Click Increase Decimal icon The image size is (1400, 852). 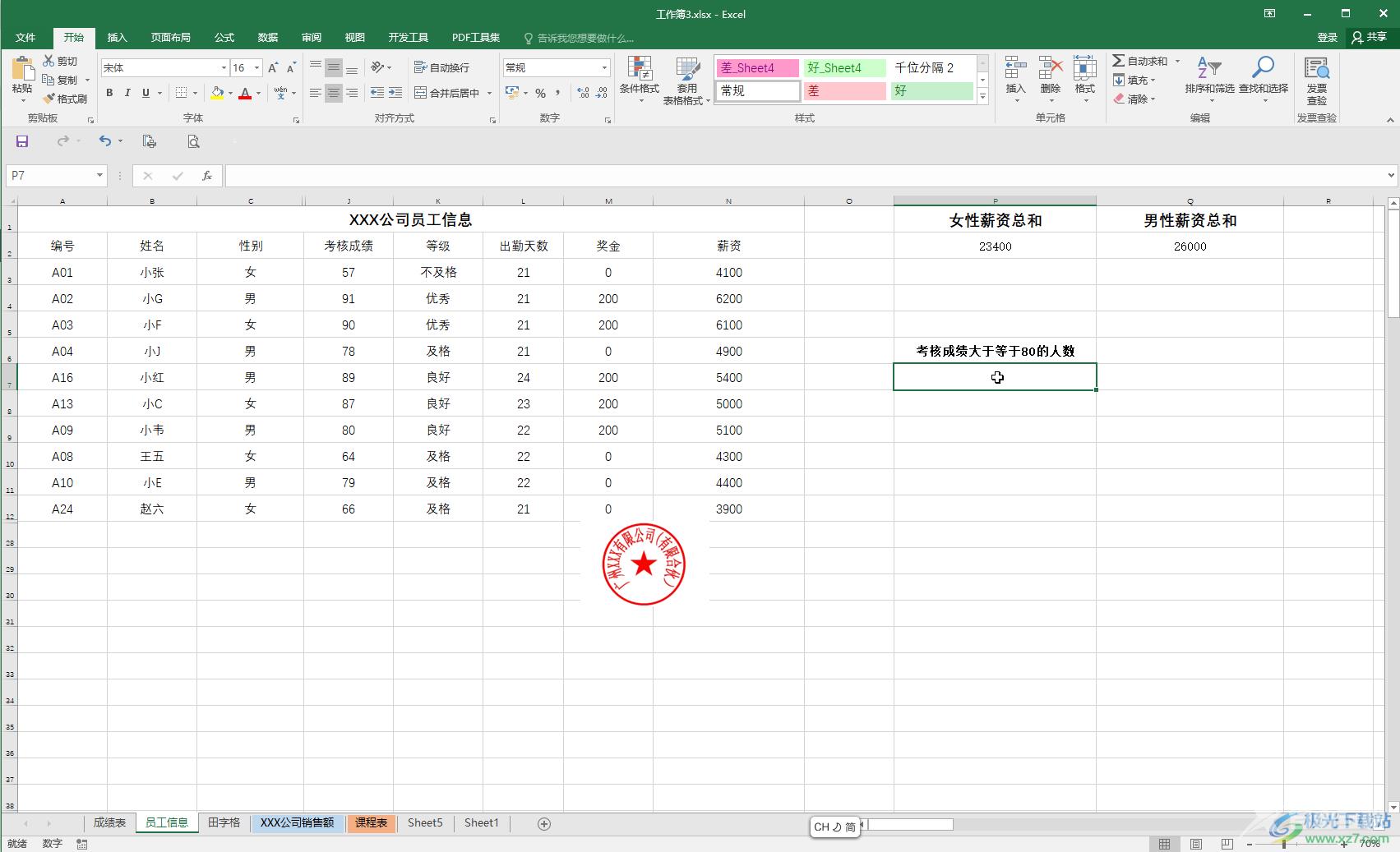pos(583,93)
